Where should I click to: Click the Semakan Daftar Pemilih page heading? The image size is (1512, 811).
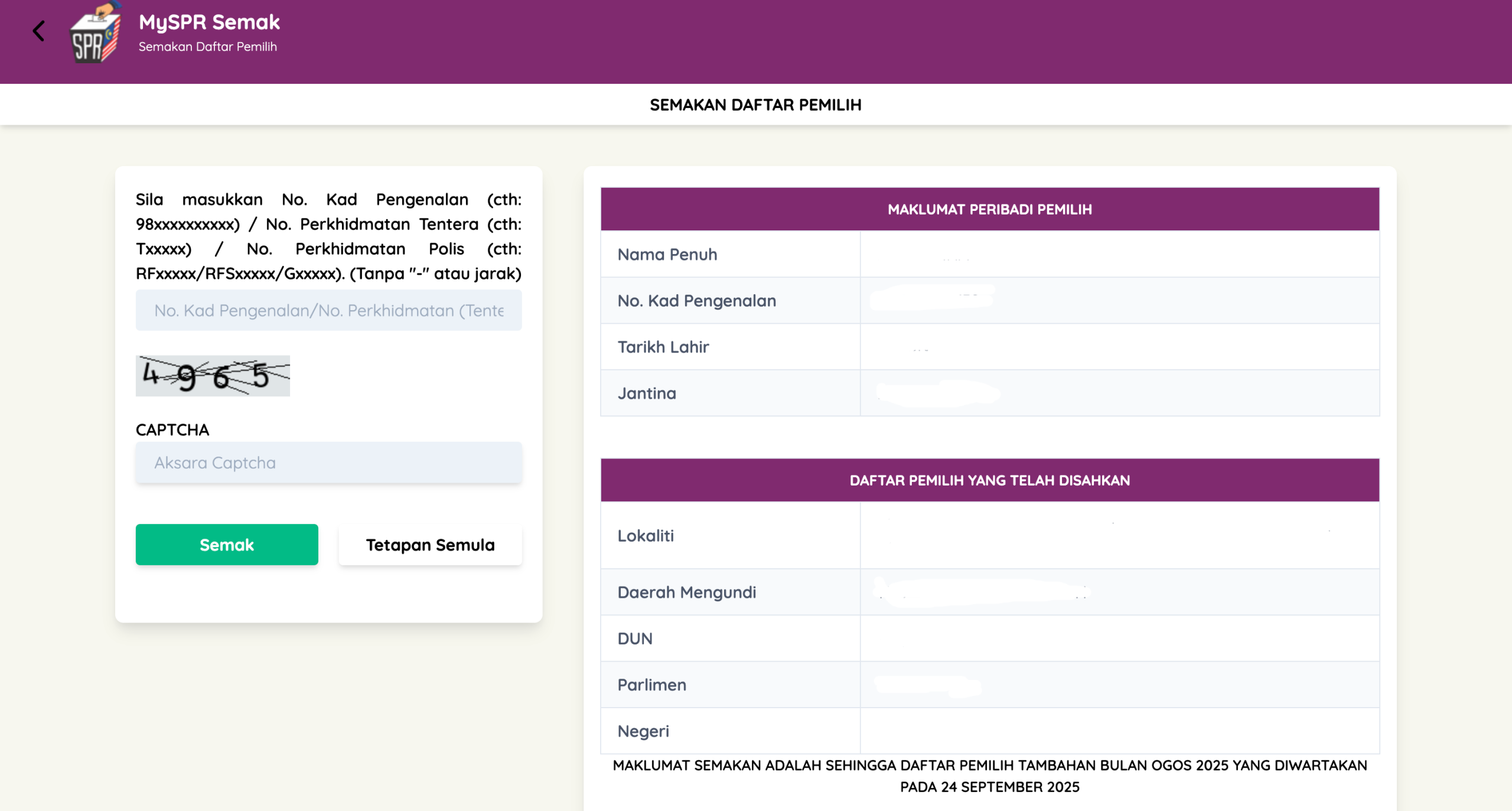755,105
